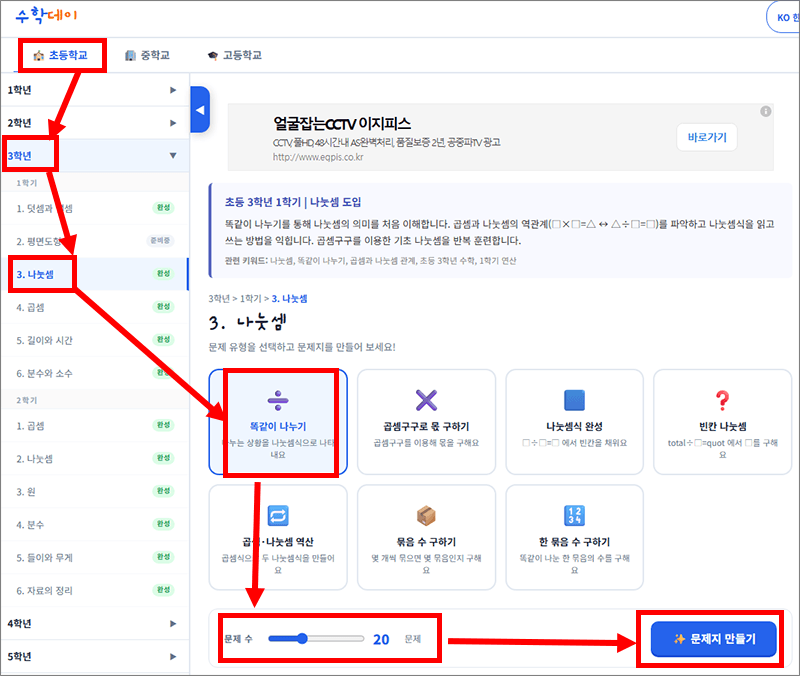
Task: Open 6. 자료의 정리 unit
Action: (95, 591)
